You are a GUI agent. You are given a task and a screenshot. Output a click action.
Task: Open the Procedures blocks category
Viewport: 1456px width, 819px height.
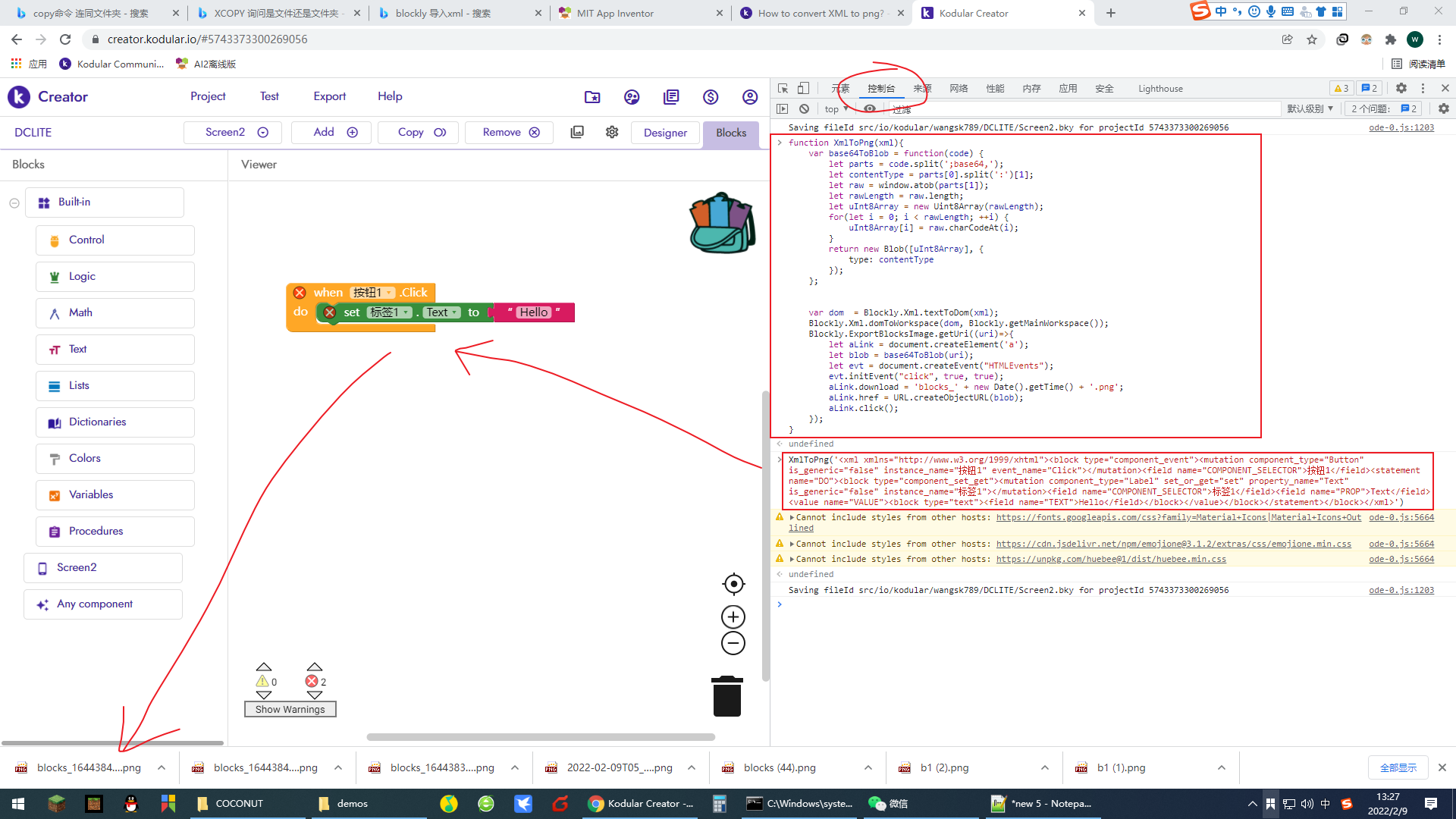(115, 531)
